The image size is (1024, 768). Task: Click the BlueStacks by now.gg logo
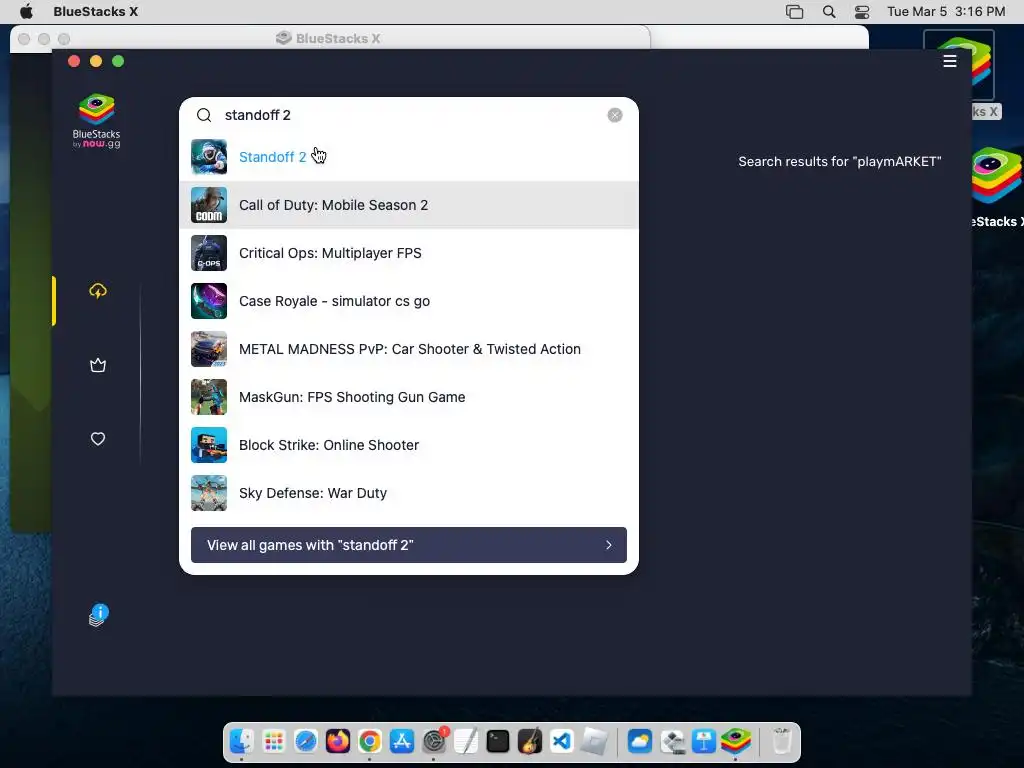pyautogui.click(x=97, y=121)
